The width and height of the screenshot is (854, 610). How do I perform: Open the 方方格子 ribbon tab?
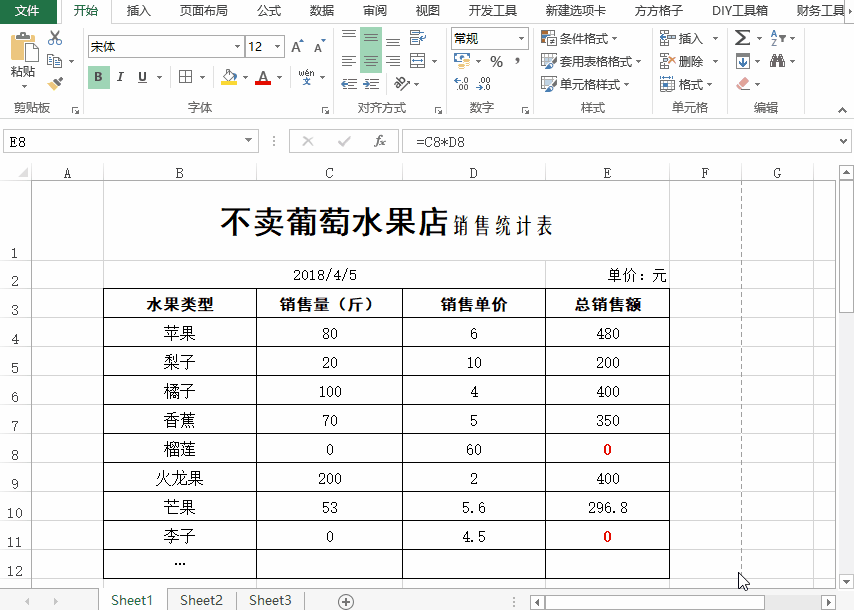pyautogui.click(x=658, y=10)
